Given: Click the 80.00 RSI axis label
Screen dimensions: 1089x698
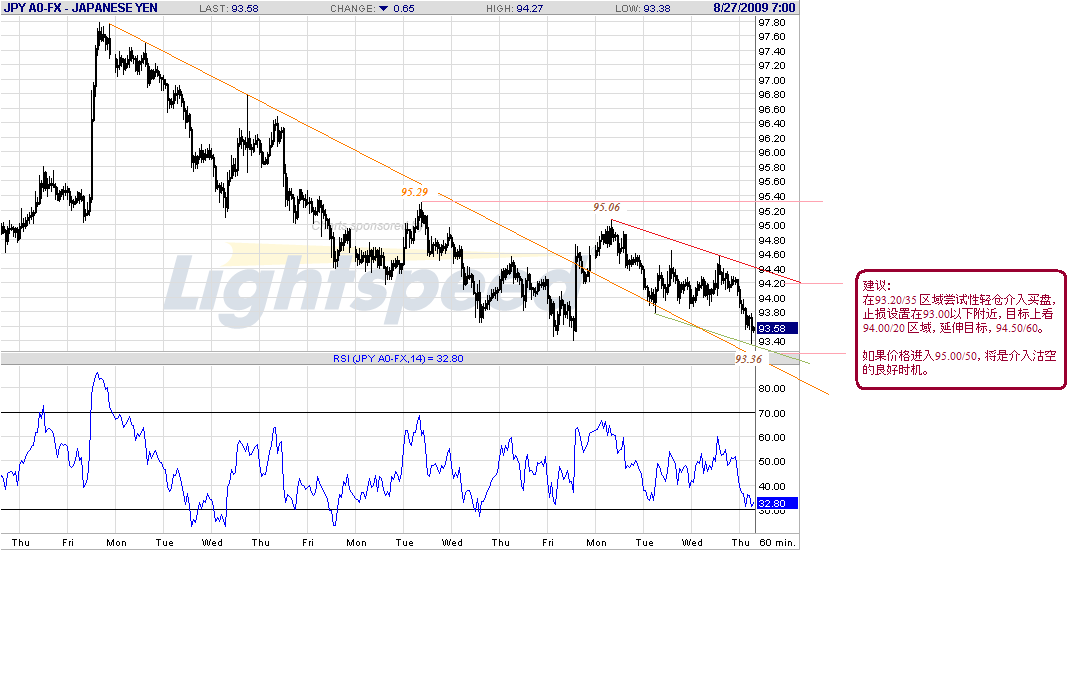Looking at the screenshot, I should 772,388.
